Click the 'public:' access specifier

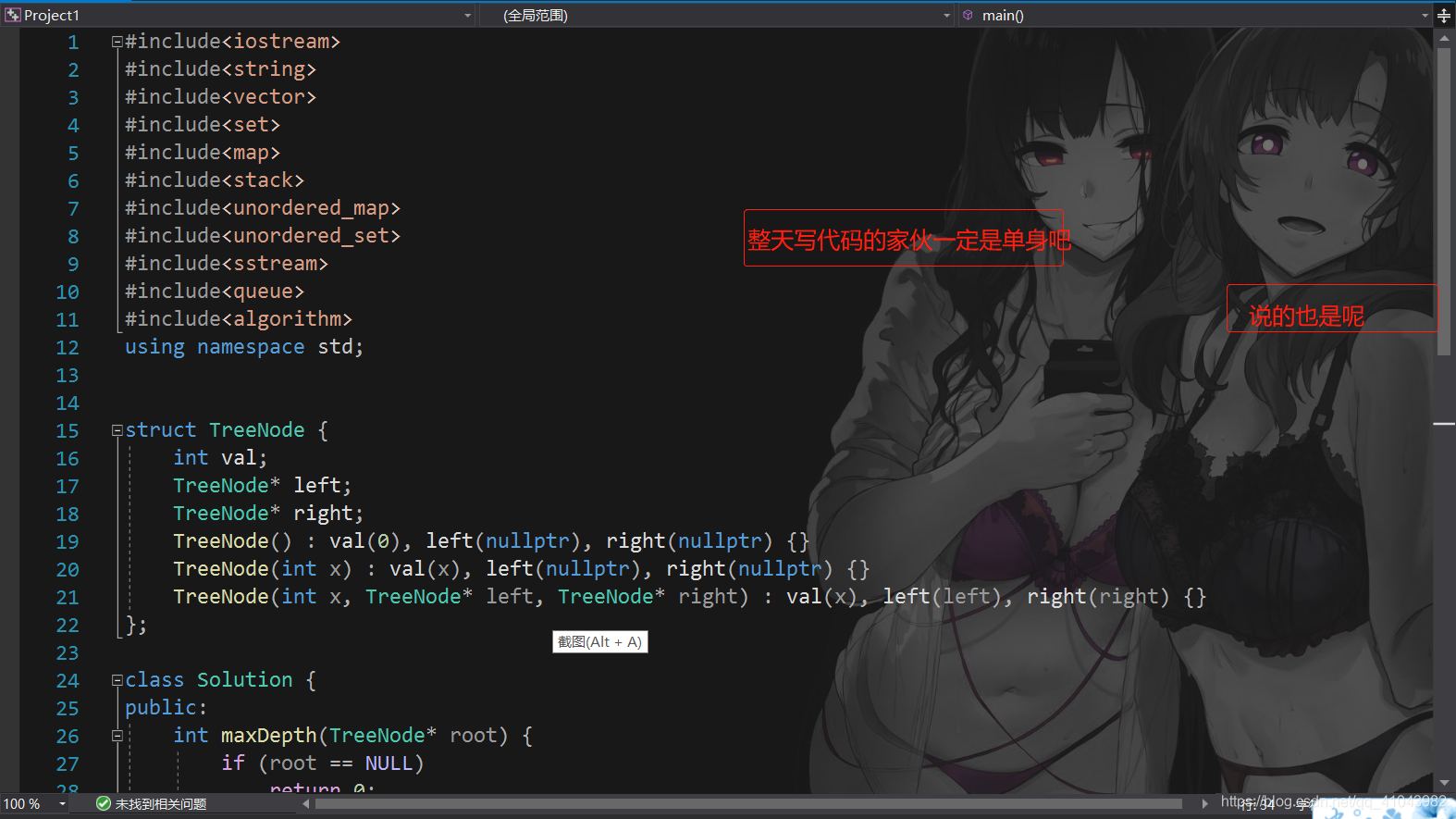coord(167,708)
